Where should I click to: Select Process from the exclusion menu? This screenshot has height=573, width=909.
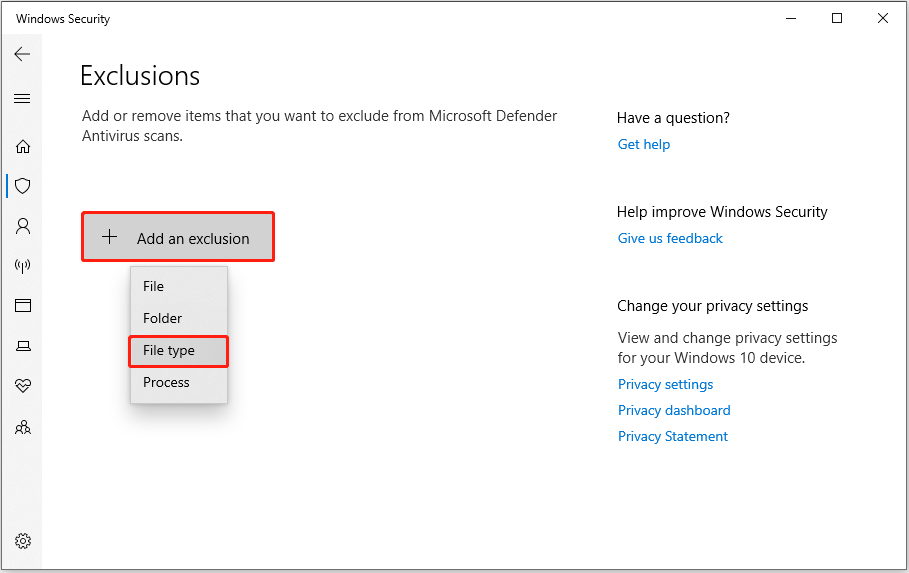[x=166, y=382]
